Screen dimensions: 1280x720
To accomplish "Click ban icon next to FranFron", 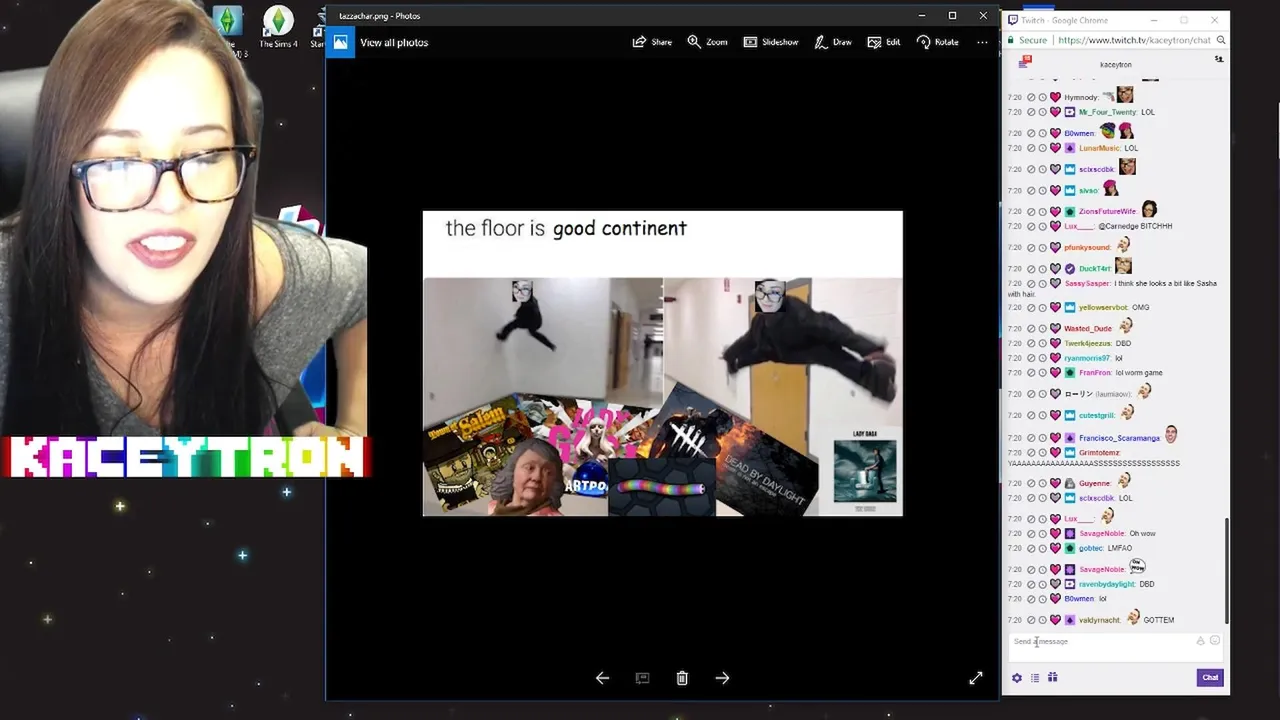I will tap(1031, 373).
